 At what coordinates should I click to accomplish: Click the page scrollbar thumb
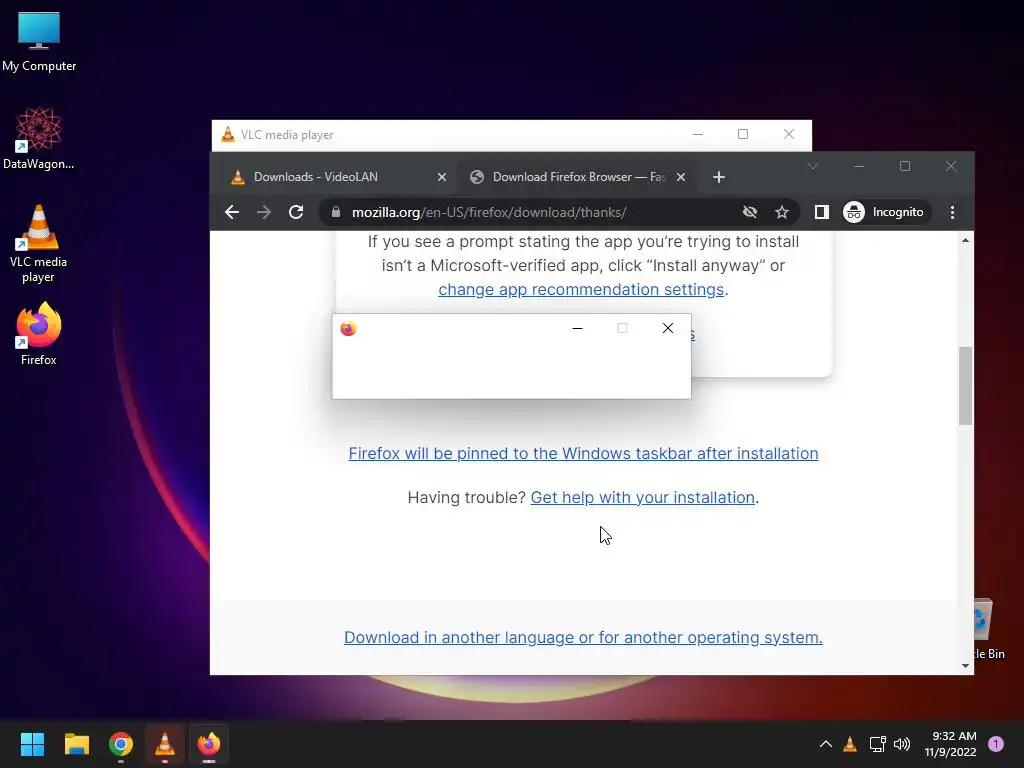[x=965, y=385]
